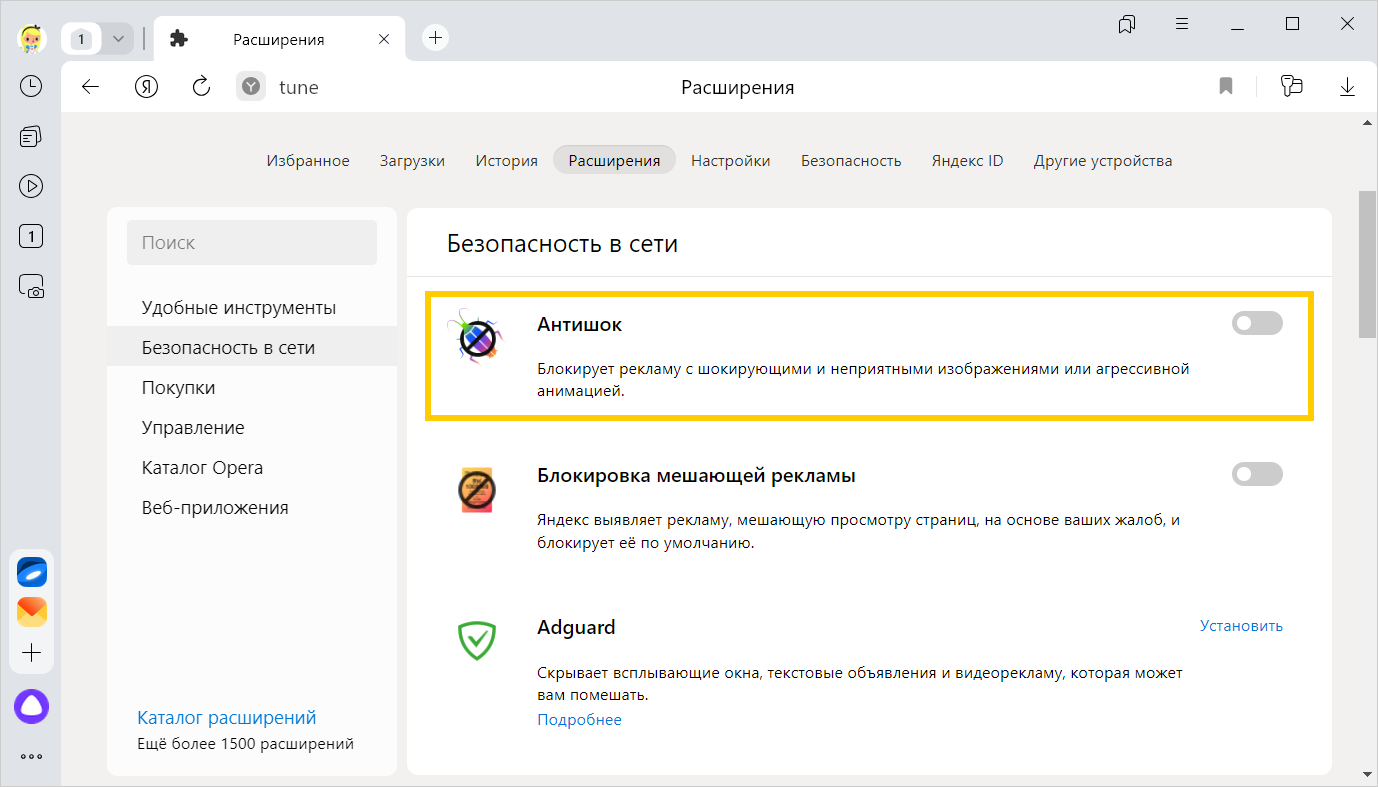The height and width of the screenshot is (787, 1378).
Task: Open the Другие устройства tab
Action: pos(1103,160)
